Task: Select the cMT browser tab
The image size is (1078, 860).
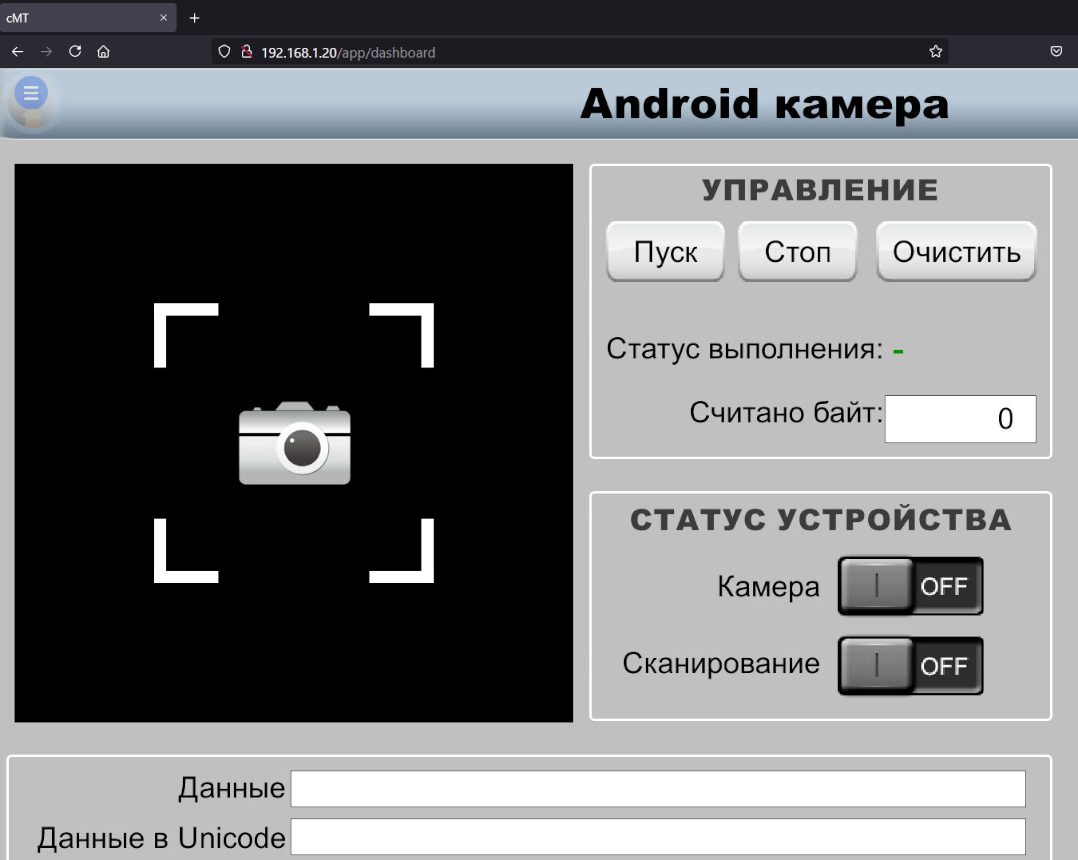Action: coord(80,18)
